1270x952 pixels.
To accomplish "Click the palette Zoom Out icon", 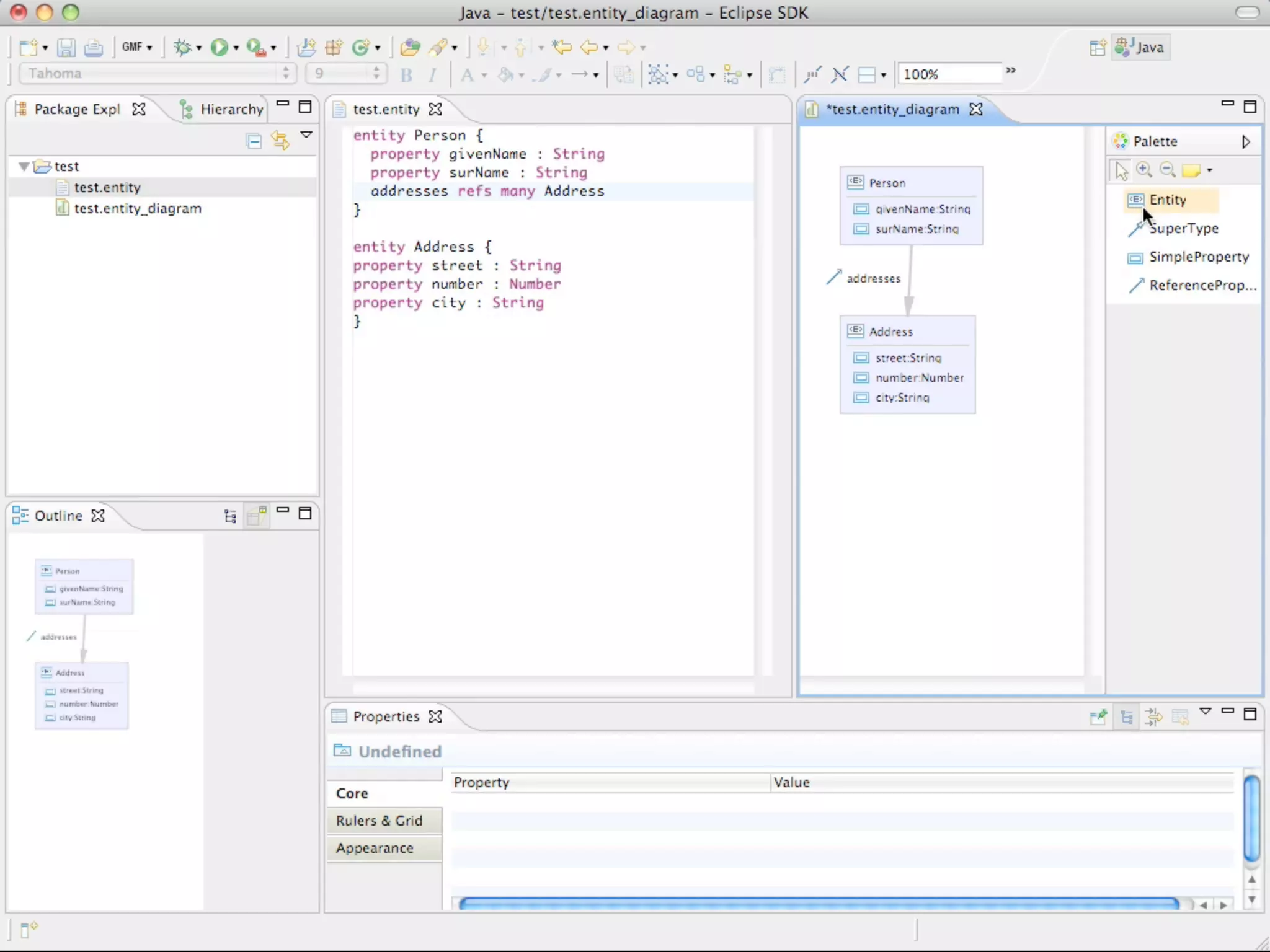I will pyautogui.click(x=1167, y=169).
